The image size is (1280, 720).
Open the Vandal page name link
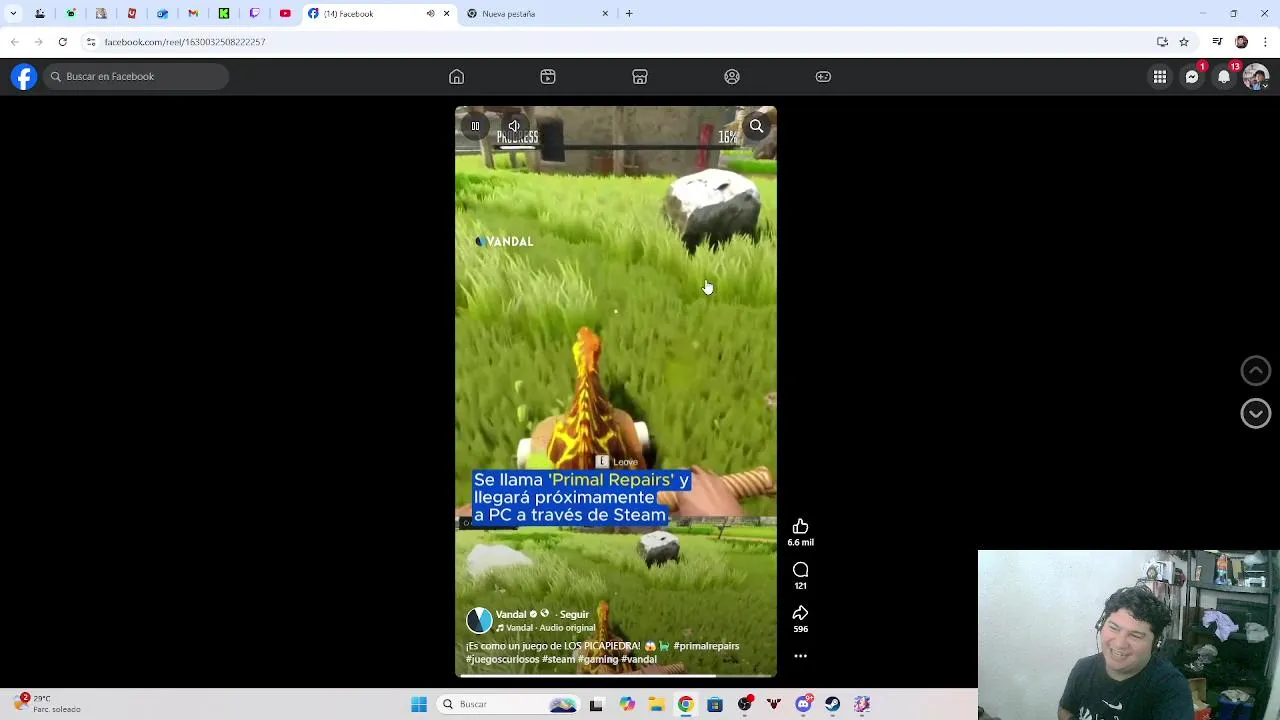point(511,614)
